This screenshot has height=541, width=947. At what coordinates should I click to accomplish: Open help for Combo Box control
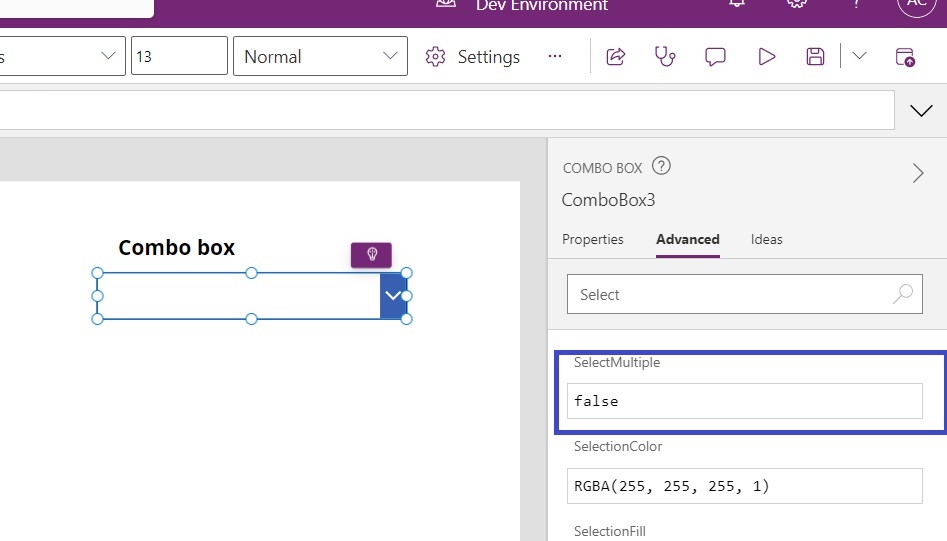point(661,166)
